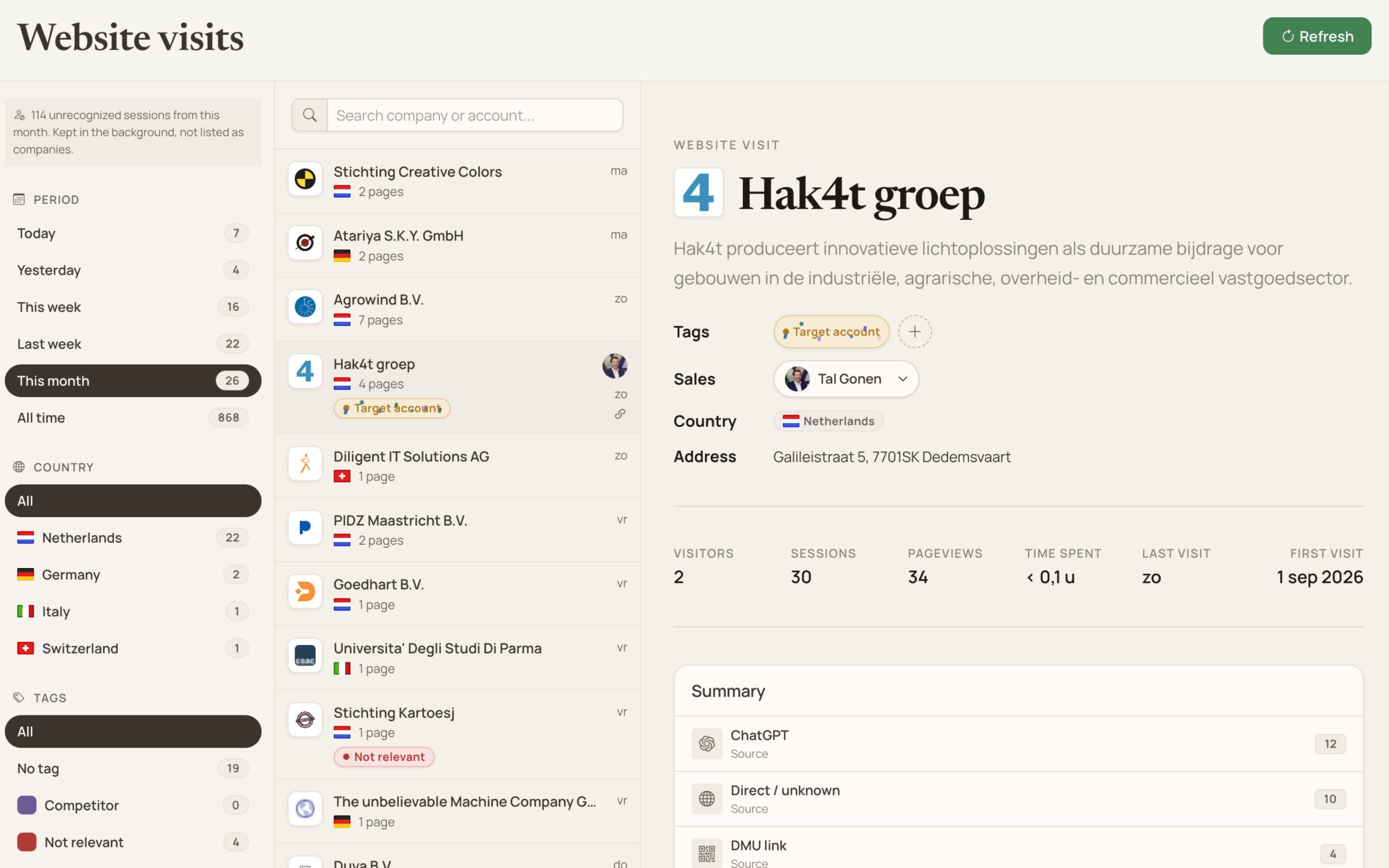Click the Atariya S.K.Y. GmbH logo
Image resolution: width=1389 pixels, height=868 pixels.
(x=305, y=243)
